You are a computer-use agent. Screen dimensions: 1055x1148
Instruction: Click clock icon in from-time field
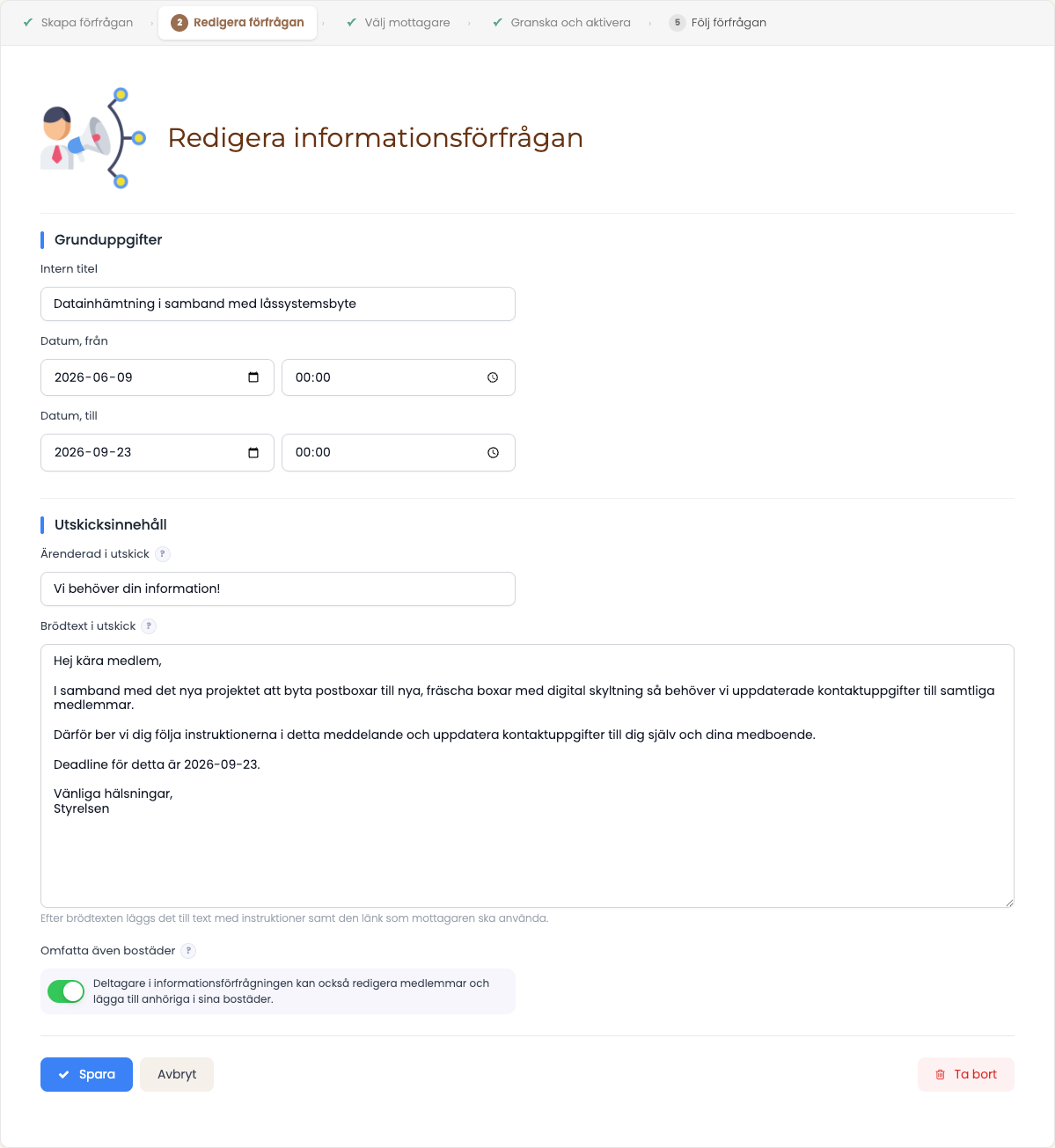tap(493, 377)
